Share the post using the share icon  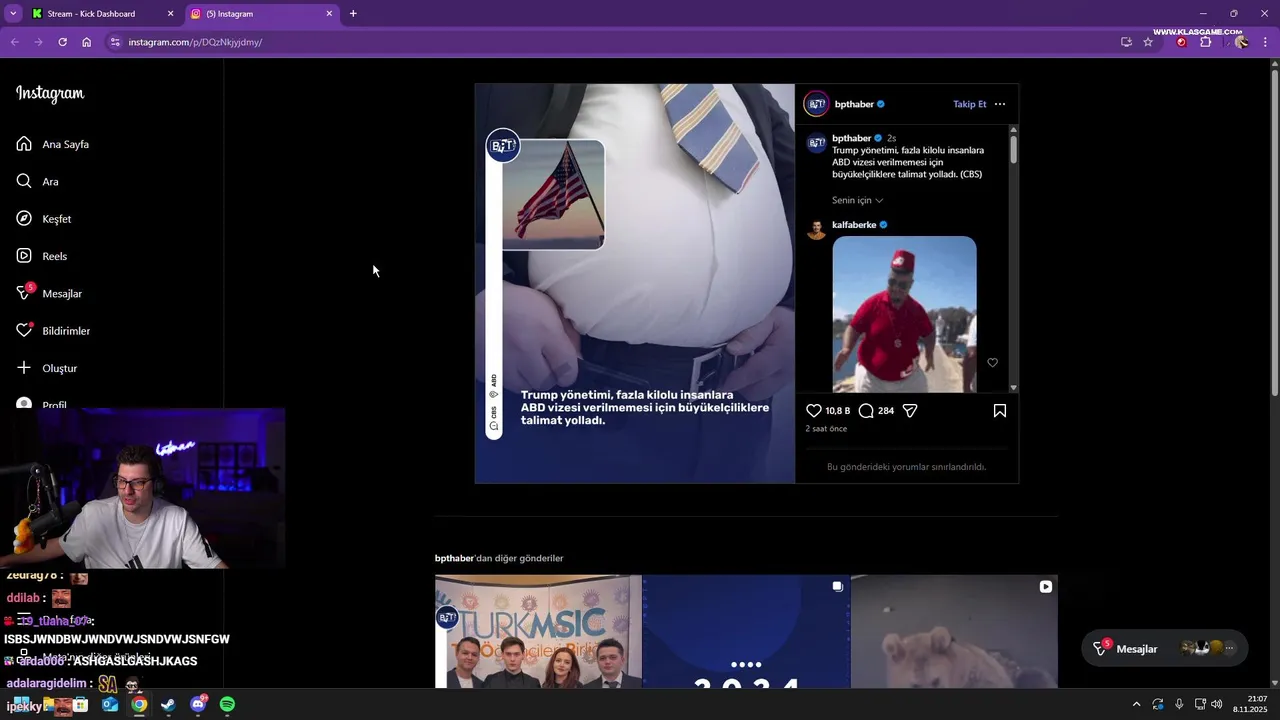(x=910, y=410)
